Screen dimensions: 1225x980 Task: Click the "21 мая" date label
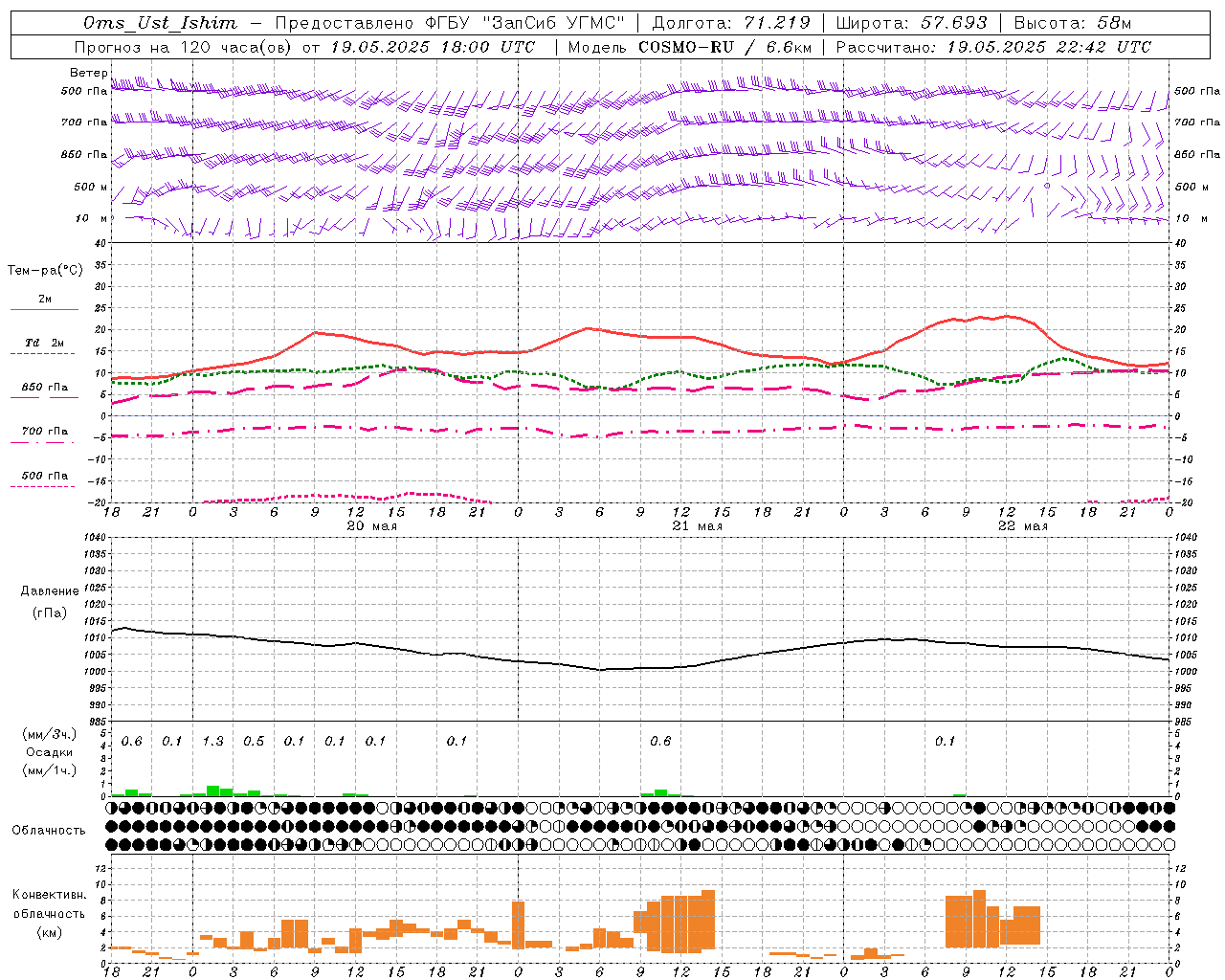[697, 526]
